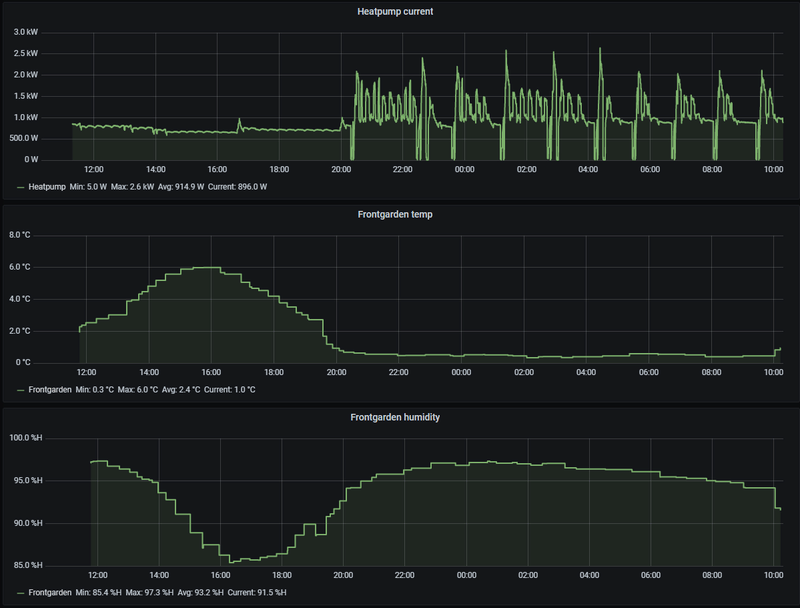Screen dimensions: 800x608
Task: Click 'Current: 896.0 W' legend value
Action: click(x=237, y=187)
